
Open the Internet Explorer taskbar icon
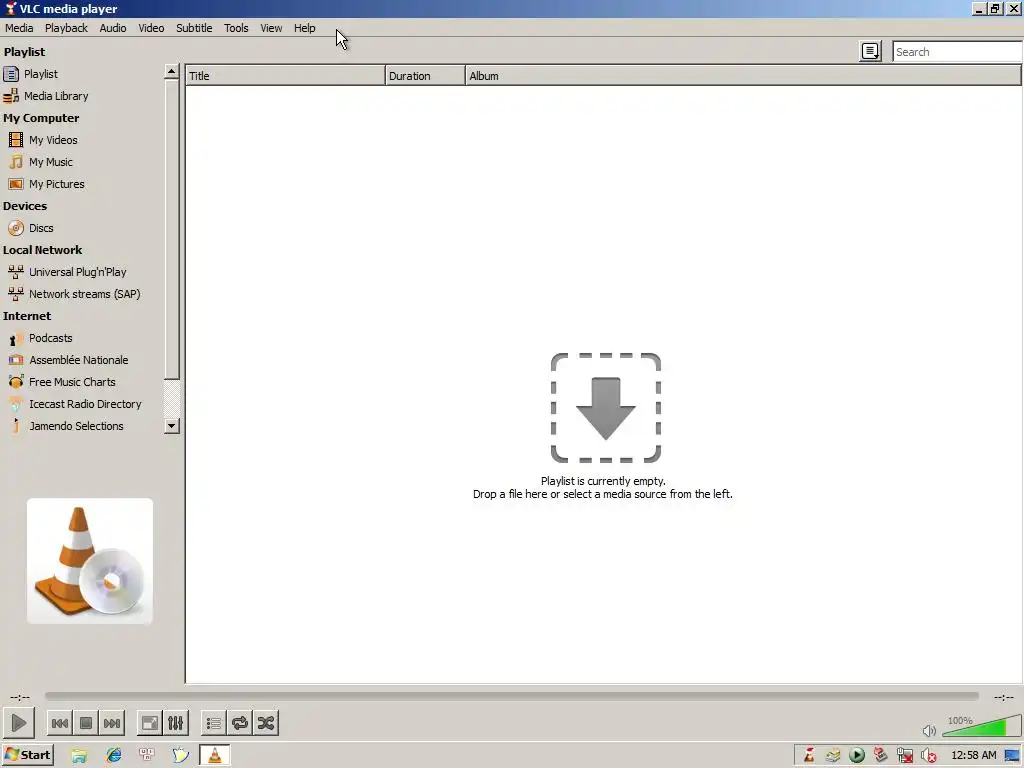point(114,755)
